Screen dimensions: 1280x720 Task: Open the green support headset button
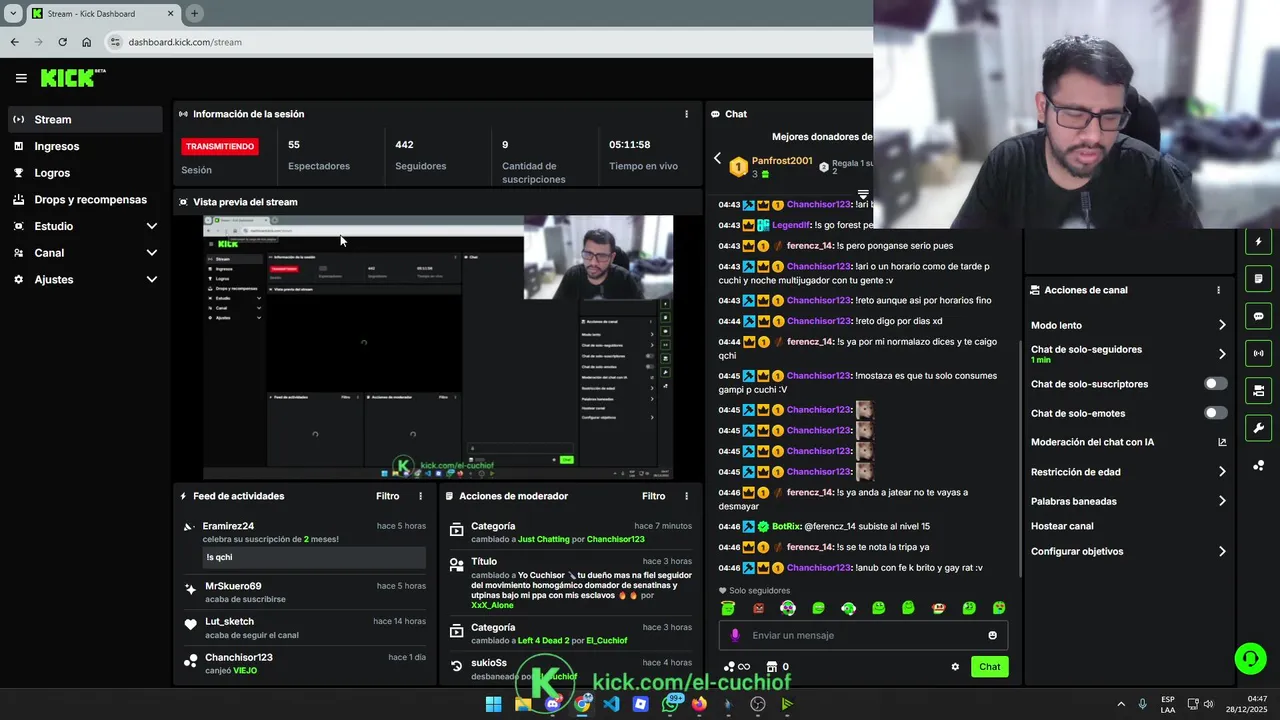point(1250,658)
